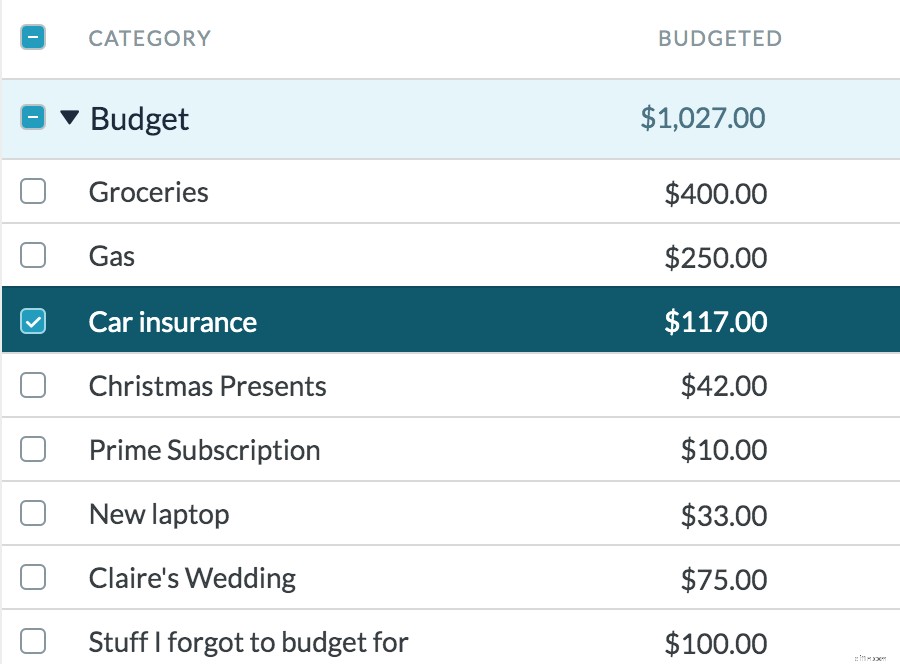Screen dimensions: 900x664
Task: Check the Stuff I forgot to budget for checkbox
Action: click(33, 642)
